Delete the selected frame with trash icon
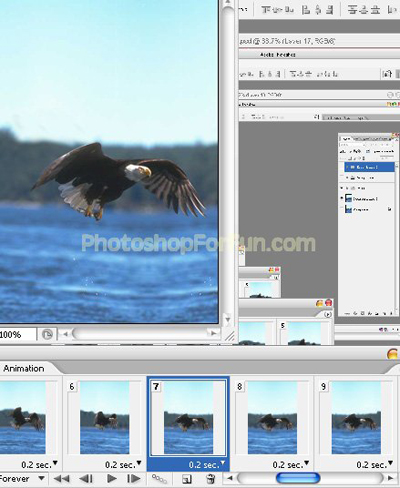Image resolution: width=400 pixels, height=488 pixels. [210, 479]
